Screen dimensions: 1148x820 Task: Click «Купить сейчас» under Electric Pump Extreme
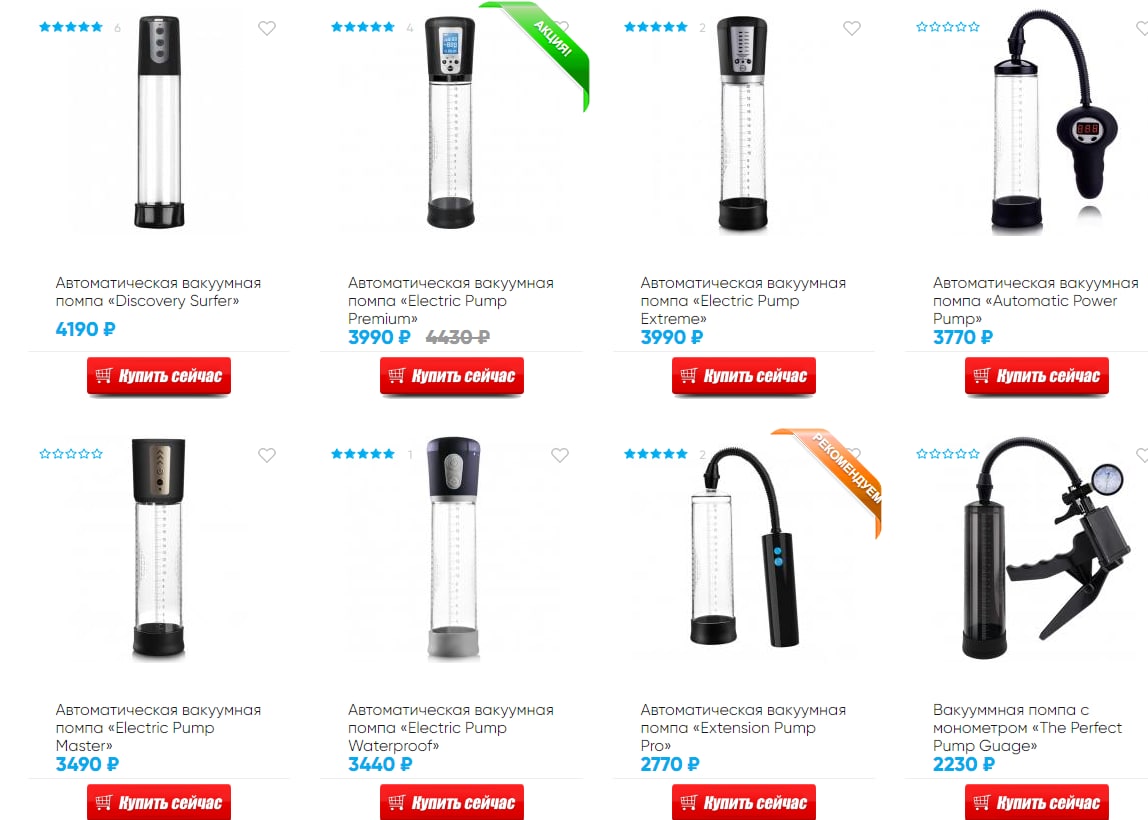(744, 376)
